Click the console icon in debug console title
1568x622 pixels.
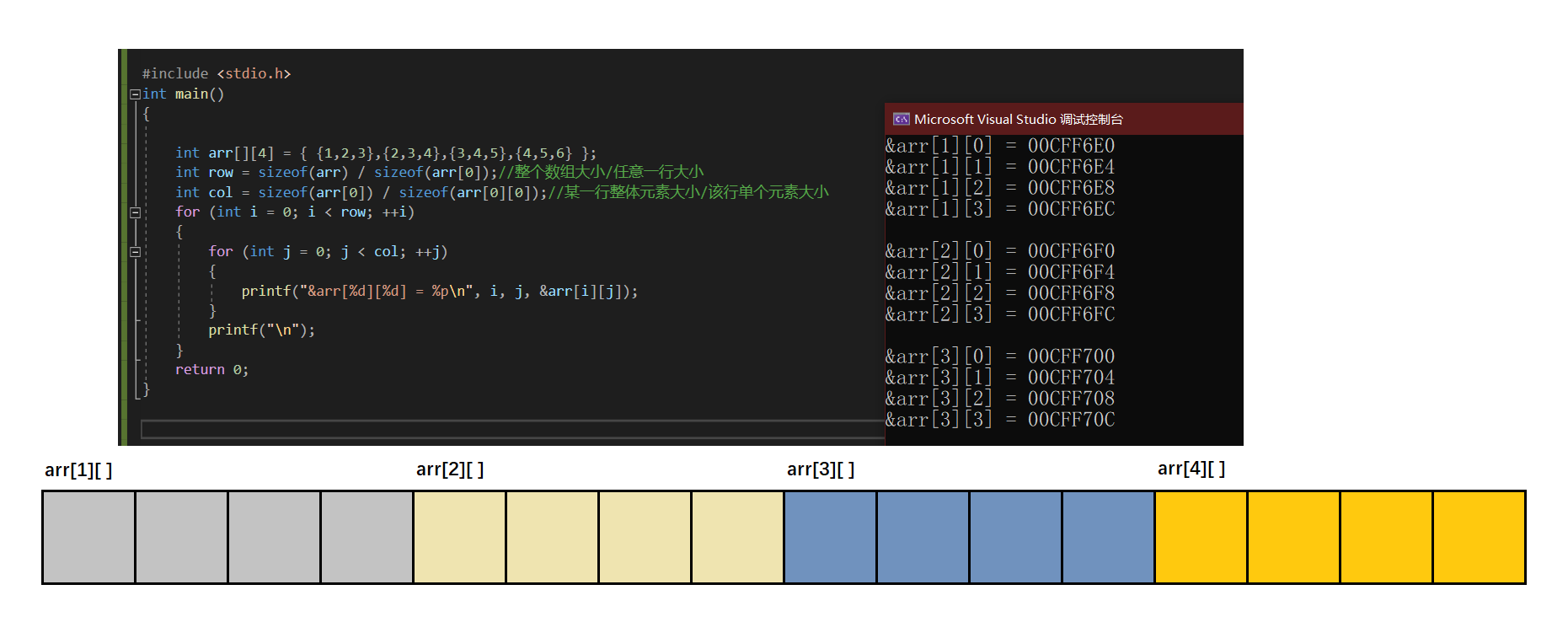[901, 119]
